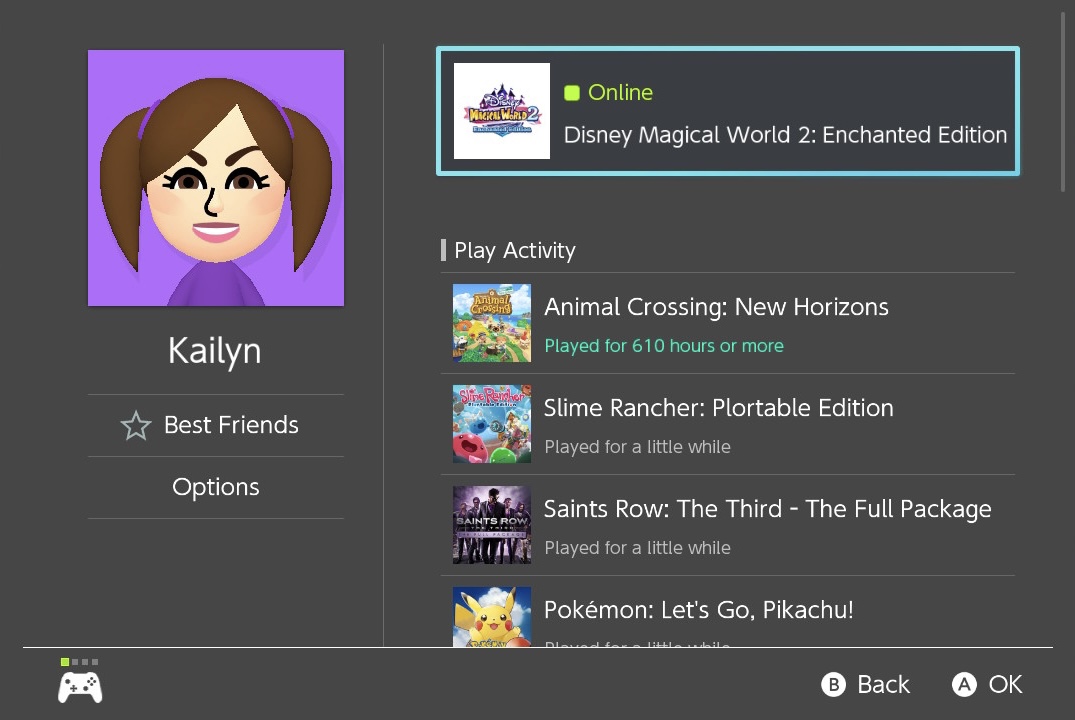Select the Best Friends menu entry

pyautogui.click(x=216, y=425)
